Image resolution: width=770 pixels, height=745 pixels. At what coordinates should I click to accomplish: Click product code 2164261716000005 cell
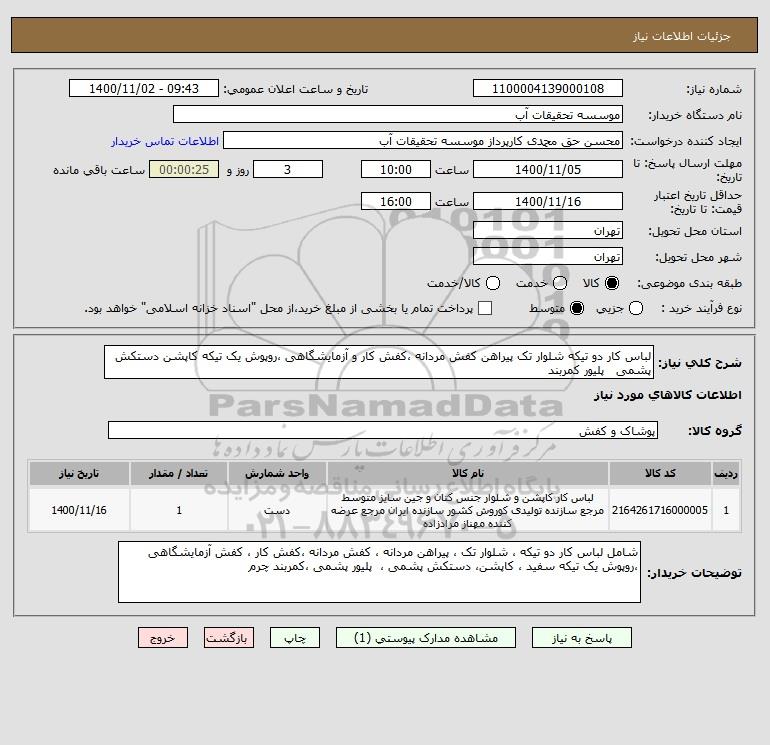pos(660,510)
